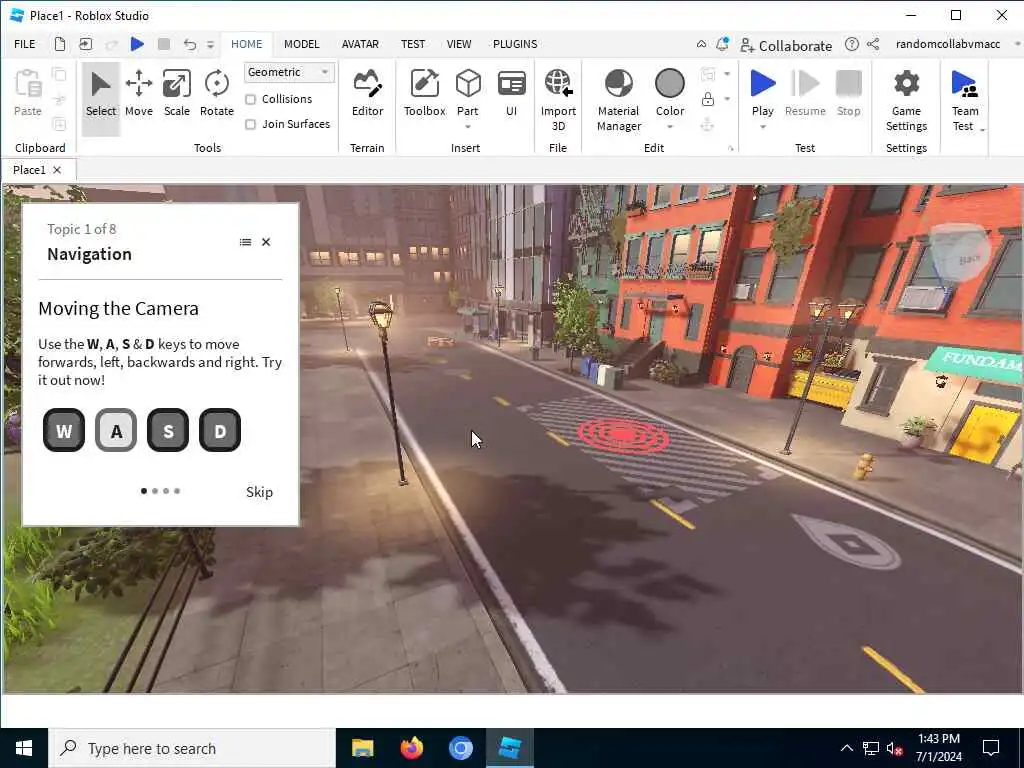The height and width of the screenshot is (768, 1024).
Task: Switch to the TEST ribbon tab
Action: [413, 44]
